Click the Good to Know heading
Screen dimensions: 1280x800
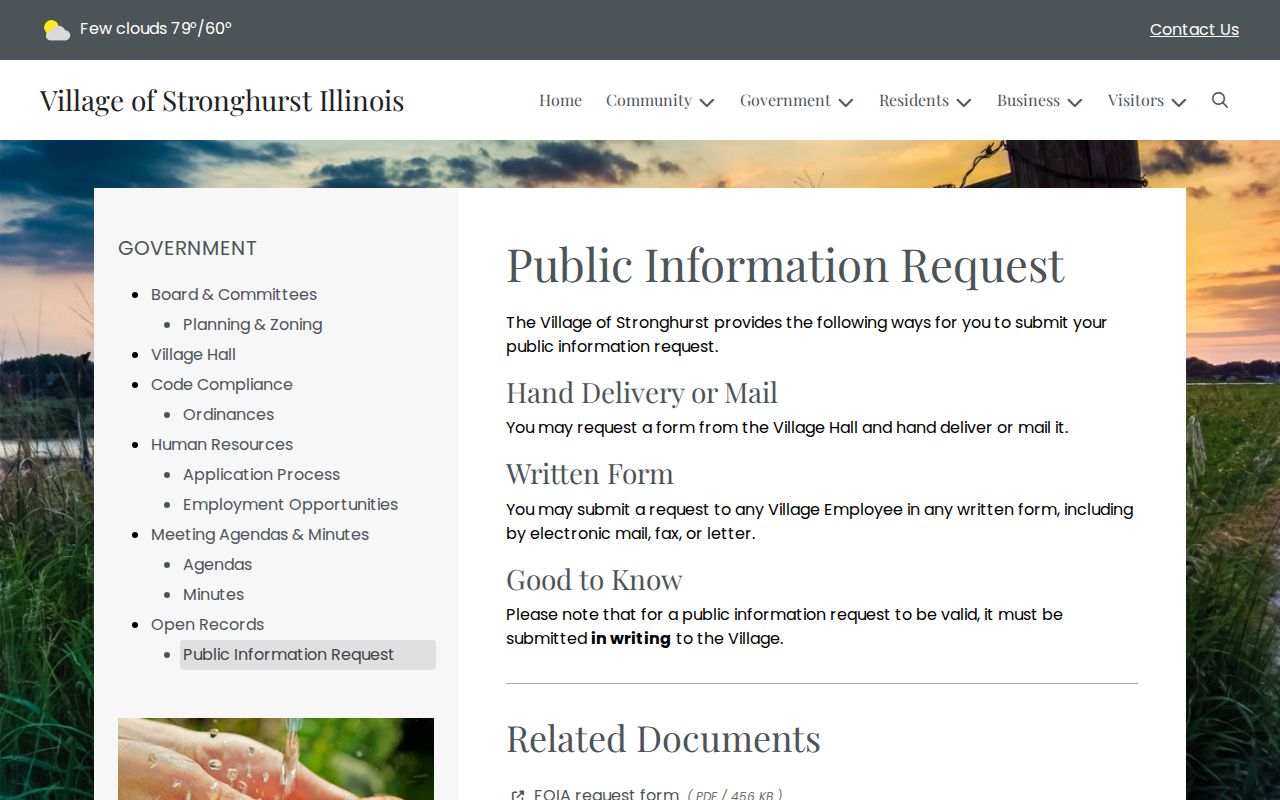[x=594, y=579]
